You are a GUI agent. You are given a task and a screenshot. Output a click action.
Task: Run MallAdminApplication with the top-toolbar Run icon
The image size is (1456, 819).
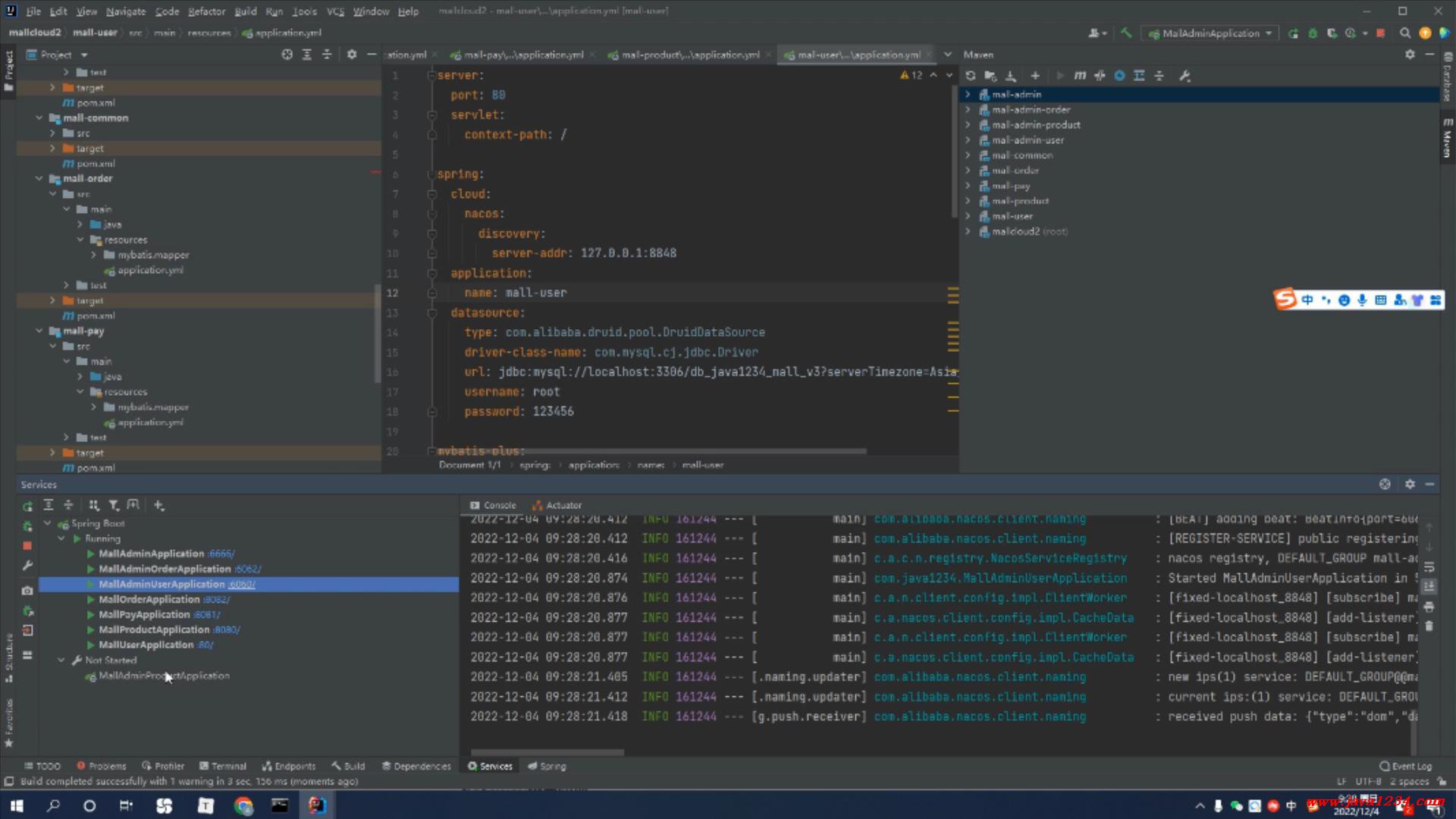pyautogui.click(x=1293, y=33)
